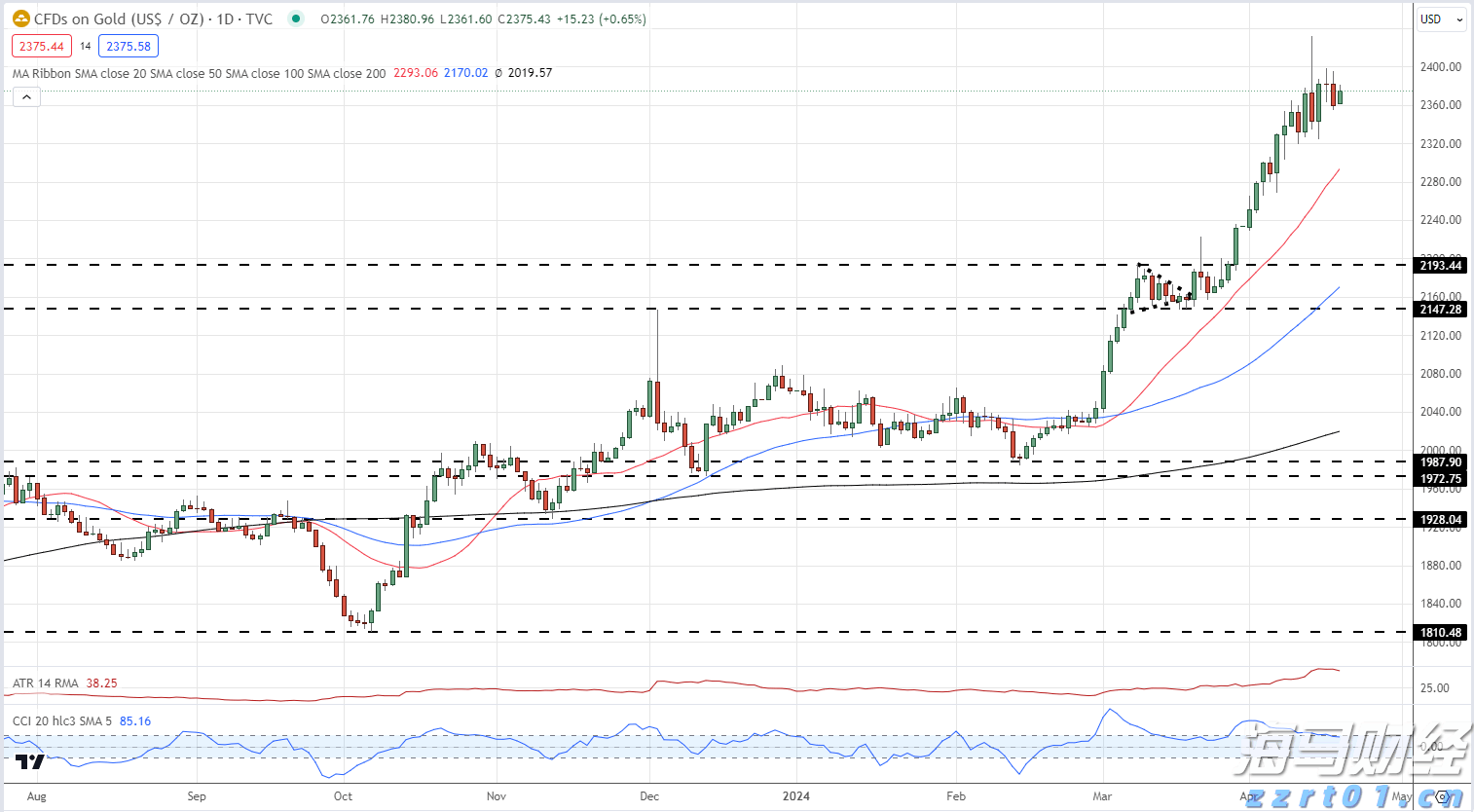
Task: Click the 1880.00 price scale label
Action: tap(1441, 566)
